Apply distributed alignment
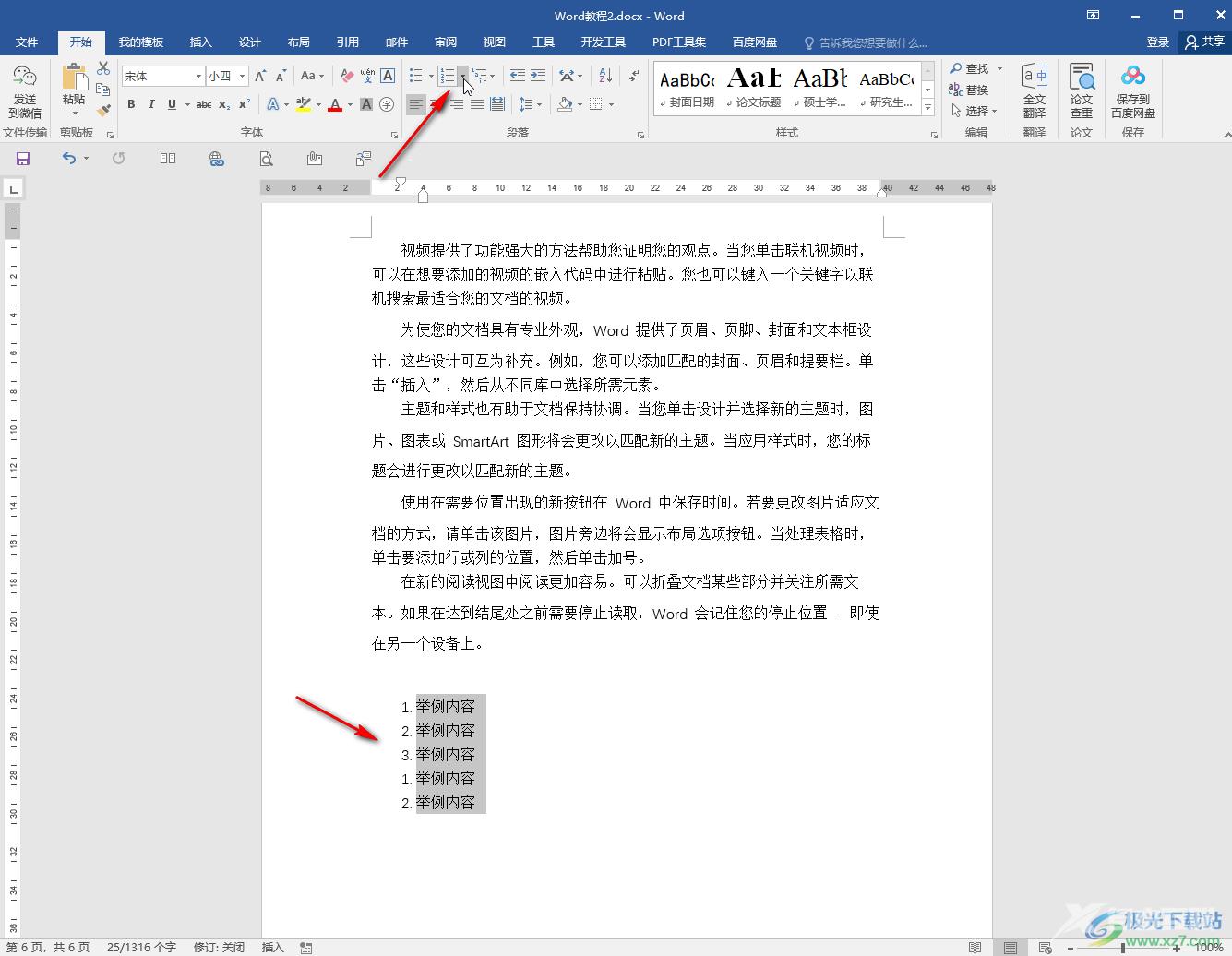Viewport: 1232px width, 956px height. 497,104
